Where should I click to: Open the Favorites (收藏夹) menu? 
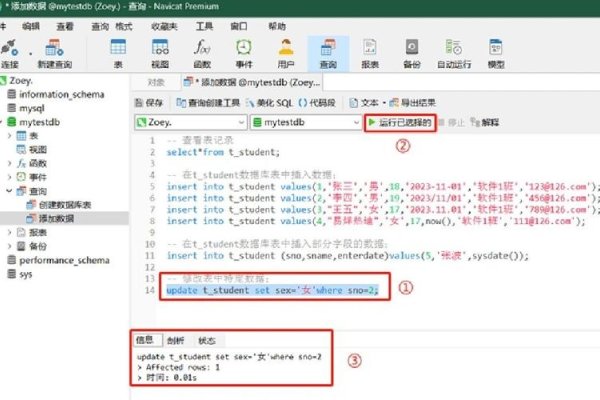[164, 26]
